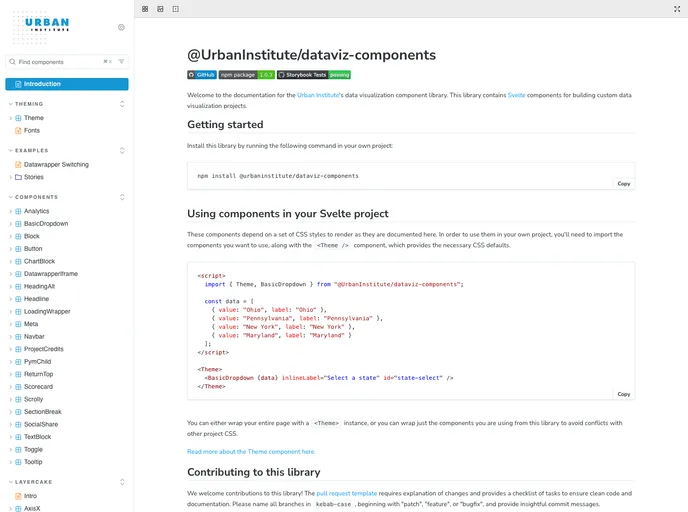The image size is (688, 512).
Task: Open the PymChild component
Action: point(37,362)
